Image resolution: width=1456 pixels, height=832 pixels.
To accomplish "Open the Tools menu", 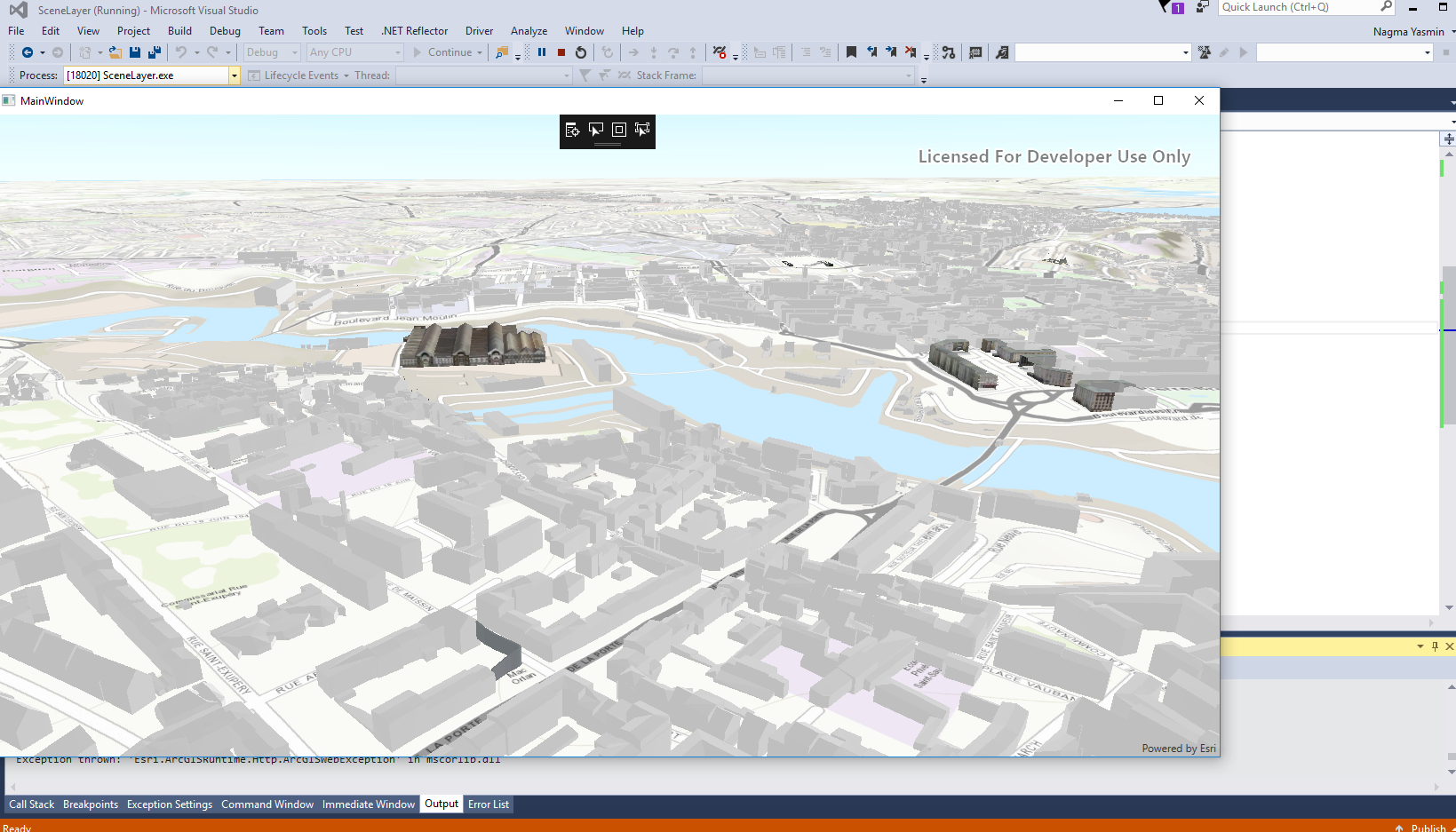I will click(x=314, y=30).
